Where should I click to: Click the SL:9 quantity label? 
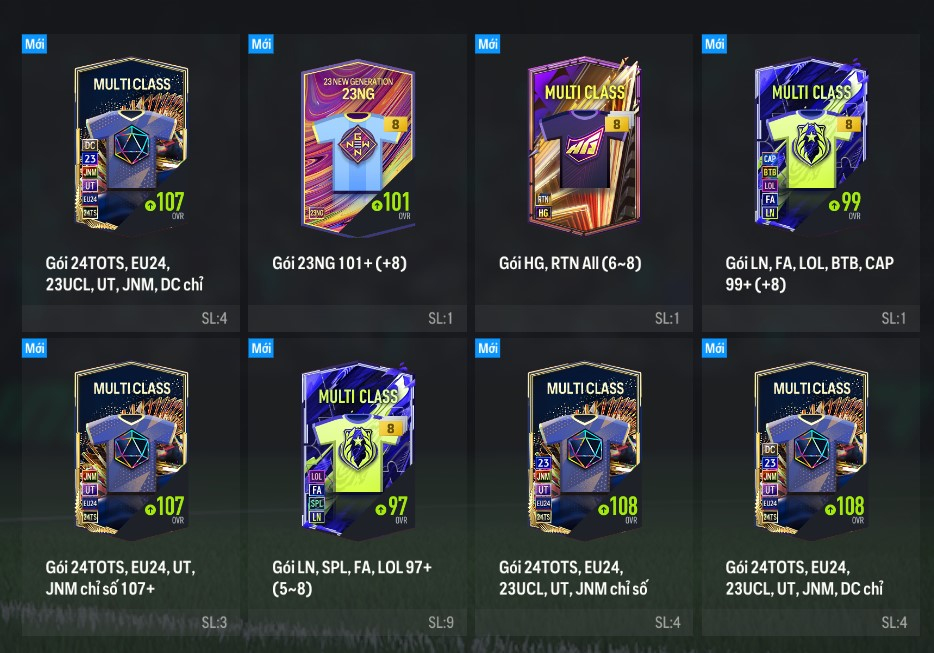pos(441,623)
